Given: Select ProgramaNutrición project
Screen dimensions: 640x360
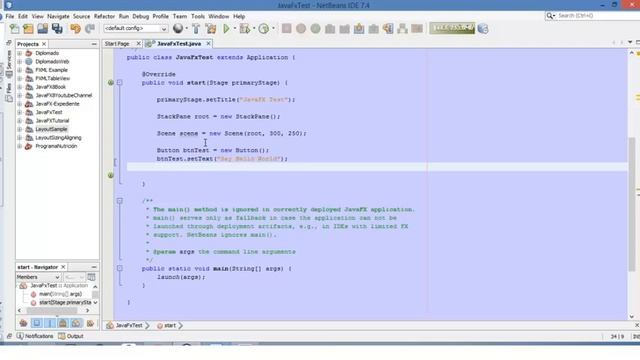Looking at the screenshot, I should (56, 146).
